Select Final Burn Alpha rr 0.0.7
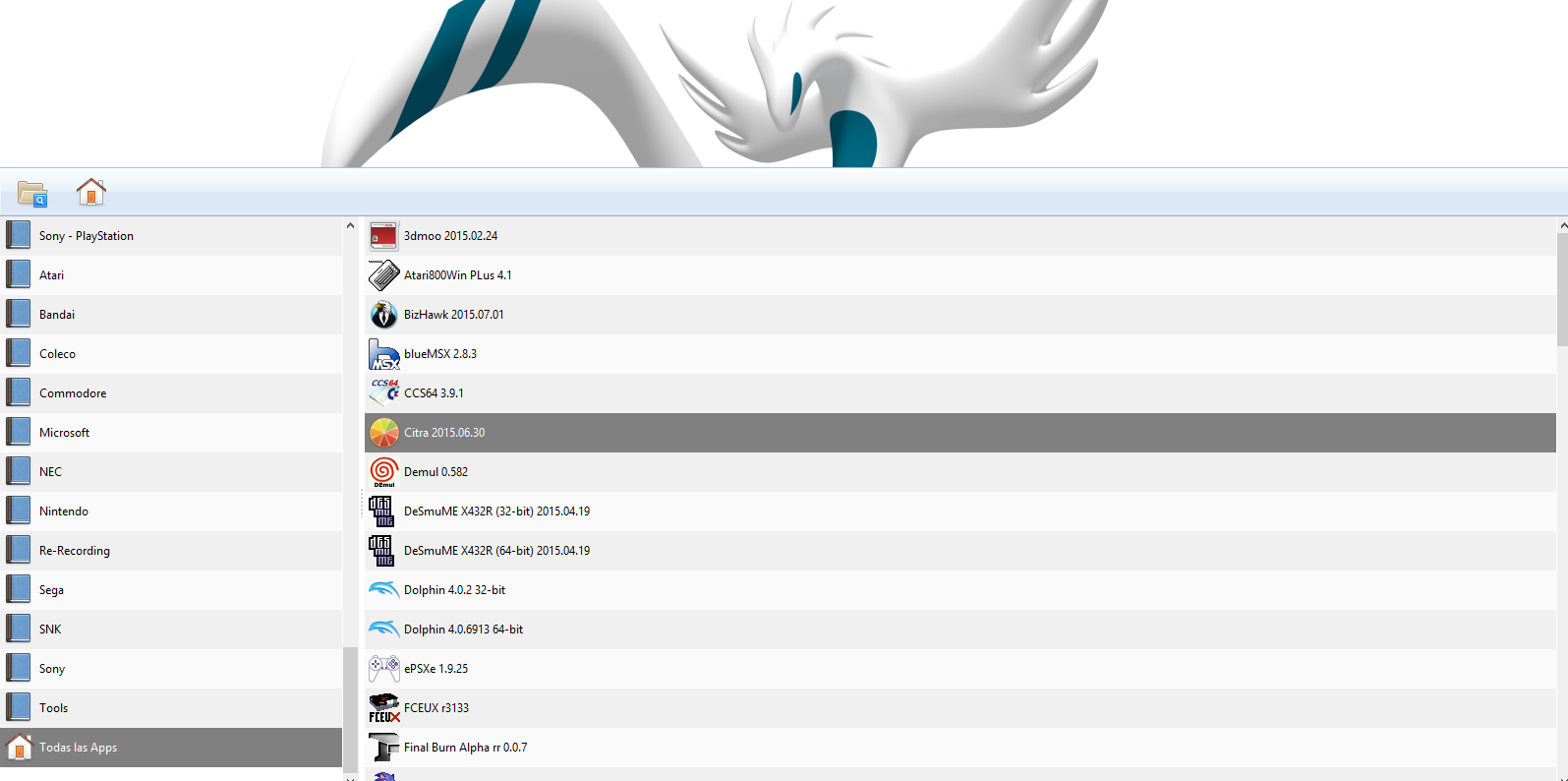Image resolution: width=1568 pixels, height=781 pixels. click(x=960, y=748)
